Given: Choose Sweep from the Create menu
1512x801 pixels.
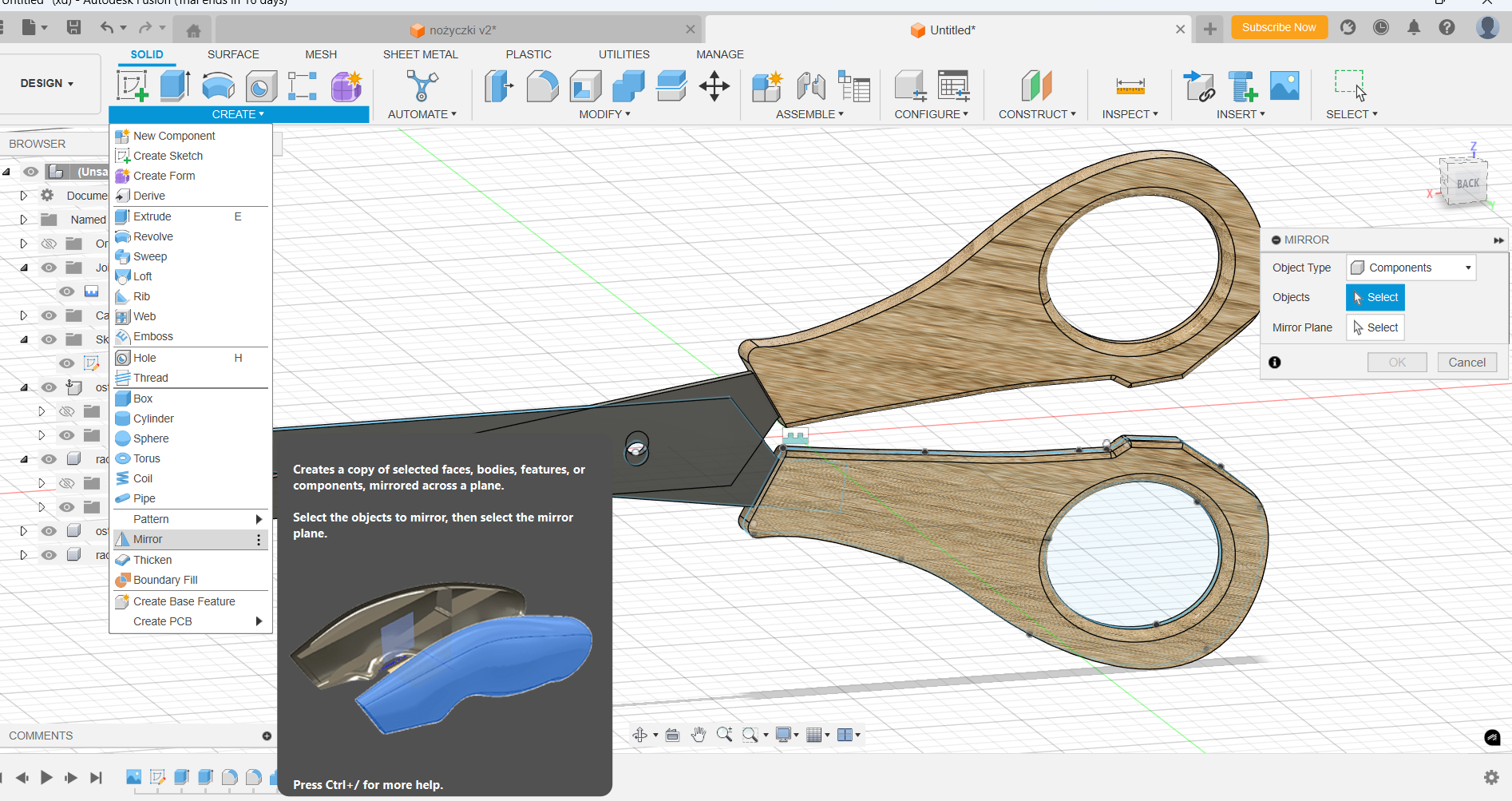Looking at the screenshot, I should [191, 256].
